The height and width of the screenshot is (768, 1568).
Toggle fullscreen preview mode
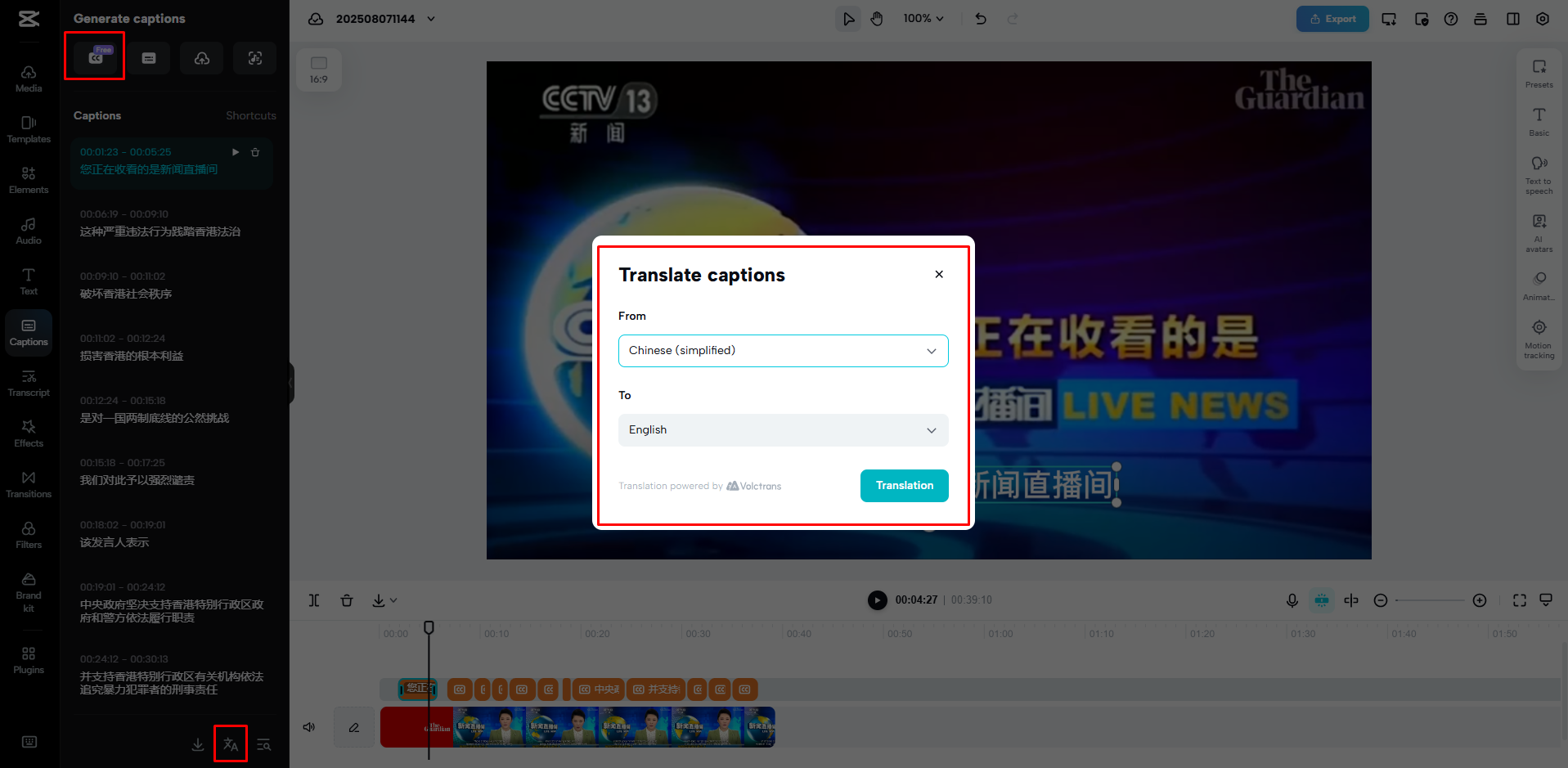coord(1519,600)
